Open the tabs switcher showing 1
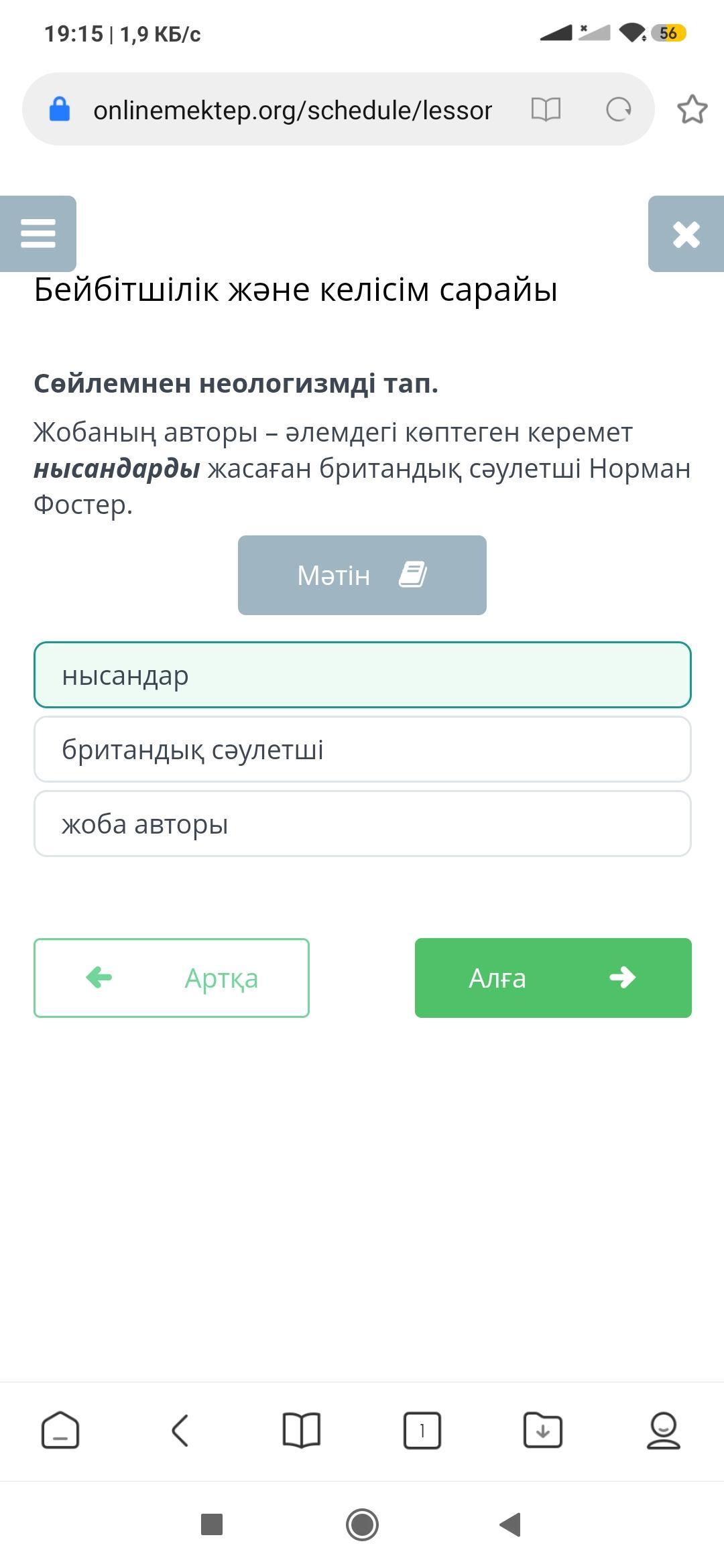724x1568 pixels. [x=422, y=1431]
